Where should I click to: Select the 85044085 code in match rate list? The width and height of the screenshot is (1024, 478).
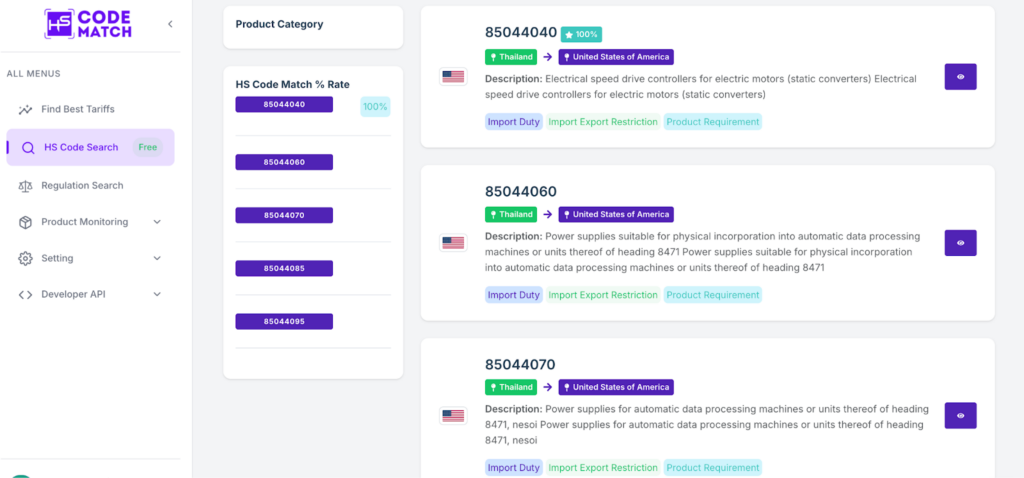284,268
